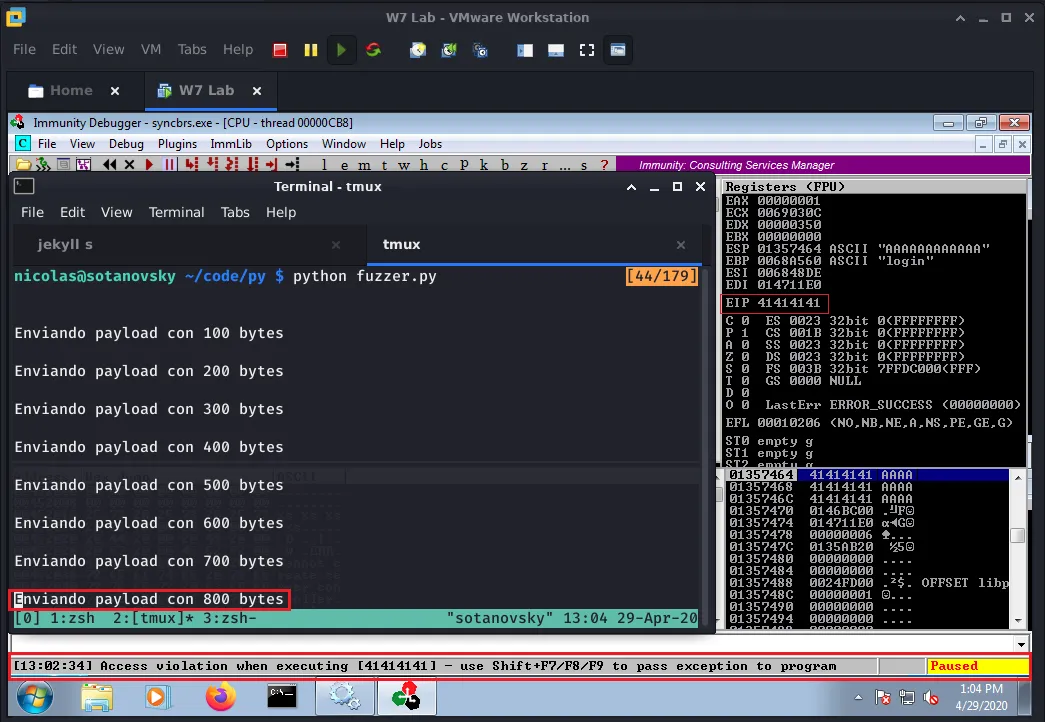Show executable modules with 'e' button
Viewport: 1045px width, 722px height.
click(344, 165)
